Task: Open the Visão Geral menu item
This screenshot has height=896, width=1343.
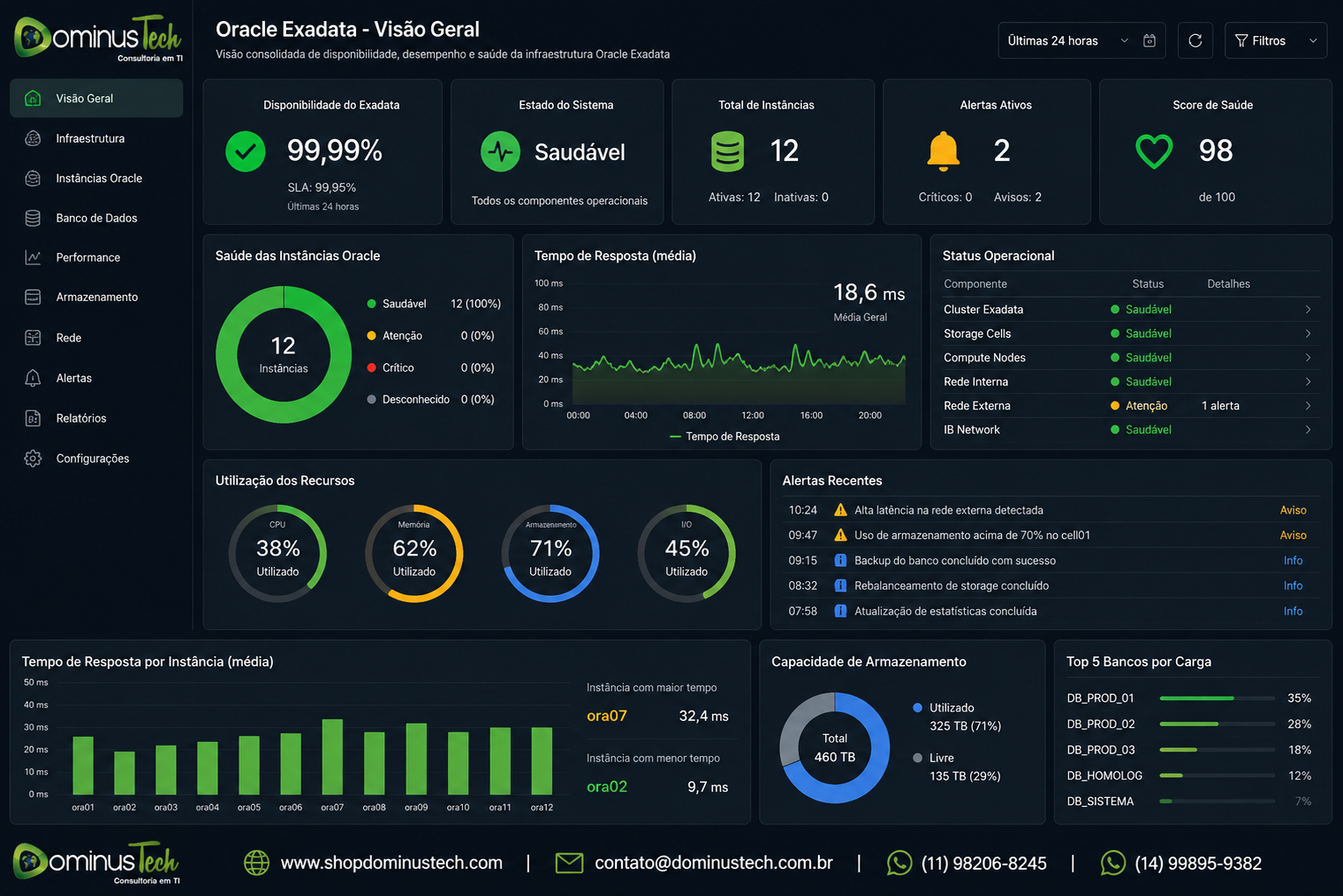Action: tap(96, 98)
